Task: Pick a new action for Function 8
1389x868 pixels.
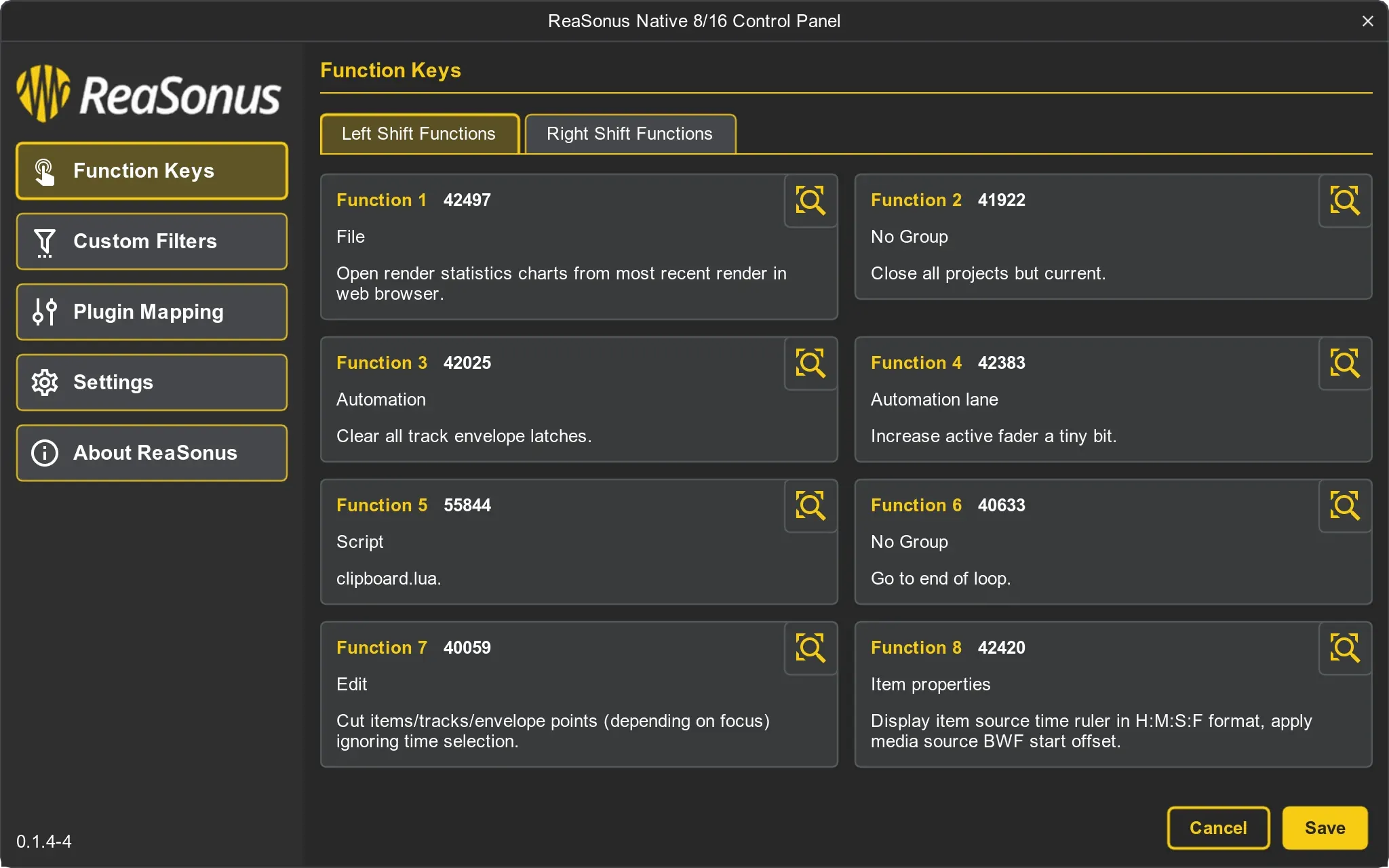Action: pyautogui.click(x=1345, y=648)
